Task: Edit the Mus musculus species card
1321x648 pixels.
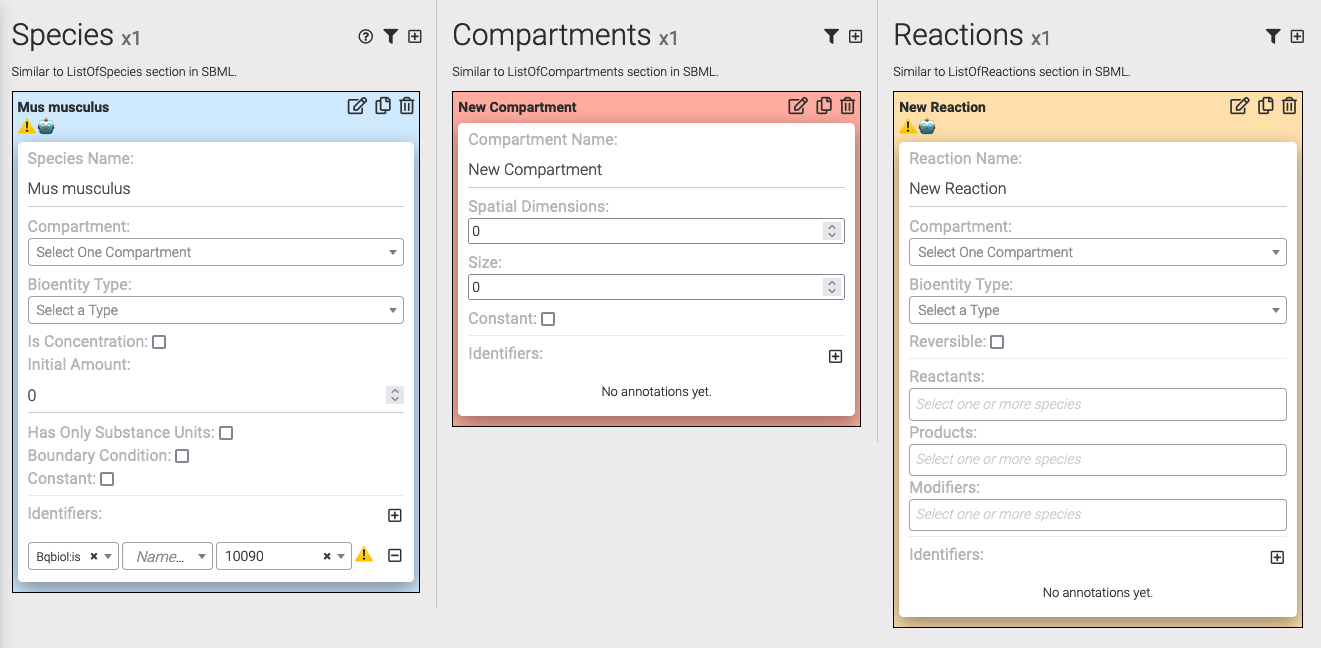Action: click(357, 106)
